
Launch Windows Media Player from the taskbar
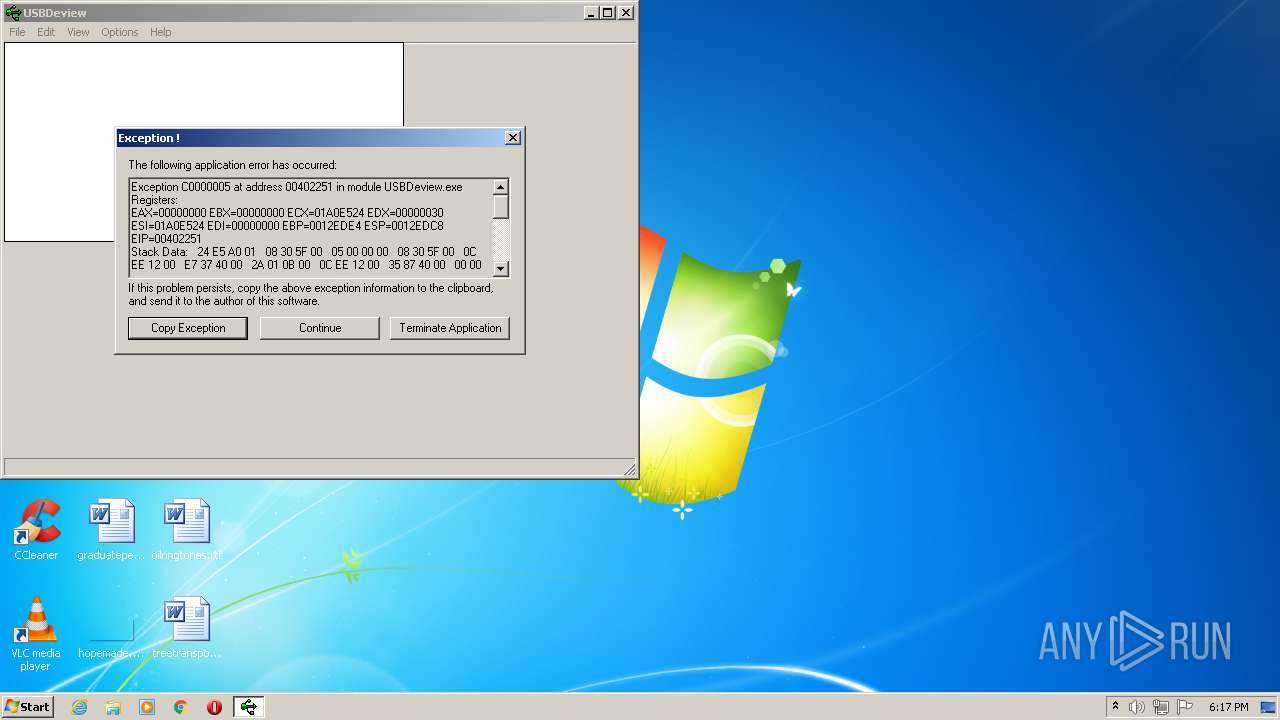click(x=147, y=707)
